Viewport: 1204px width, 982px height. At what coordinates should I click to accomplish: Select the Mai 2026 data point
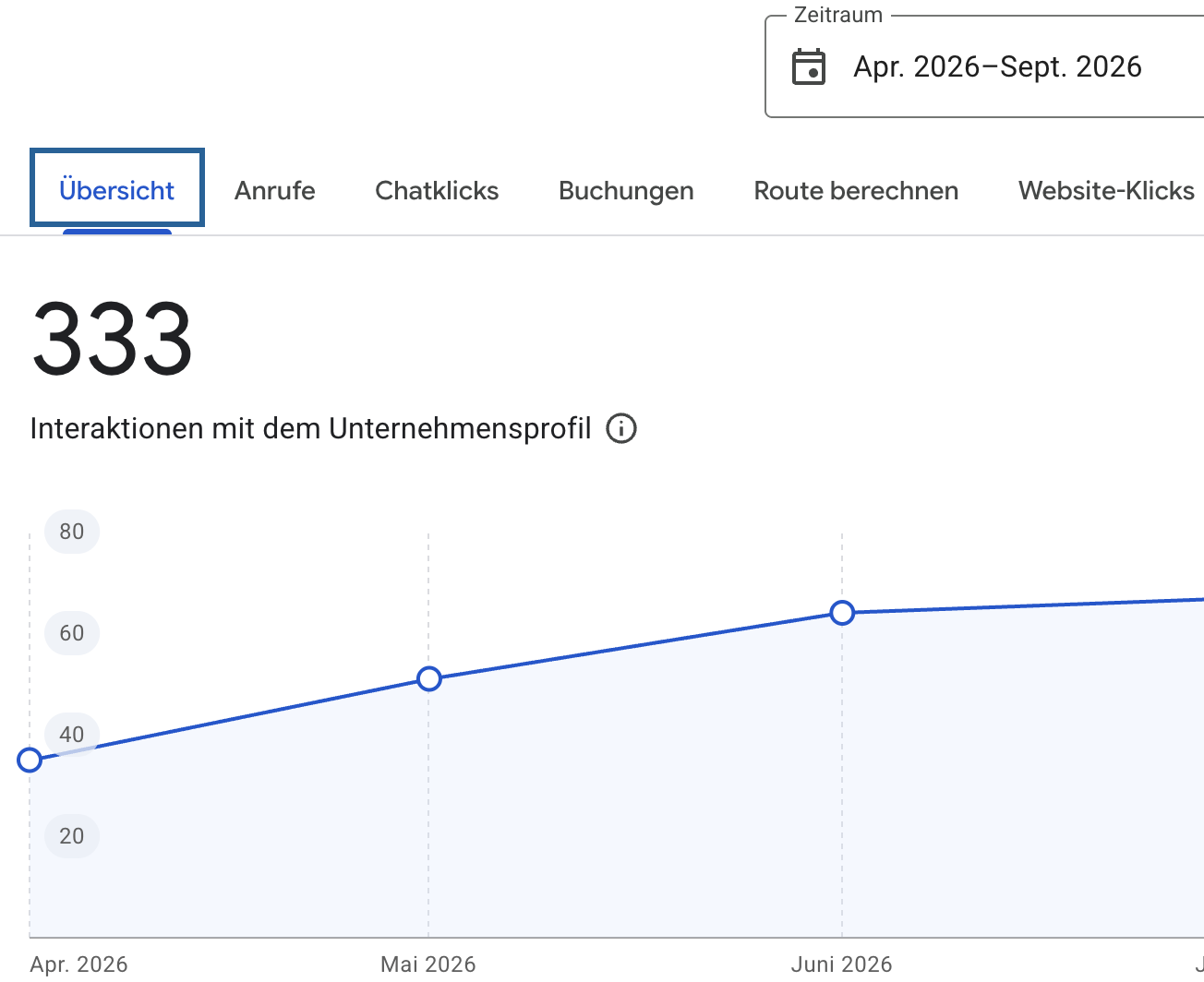428,679
